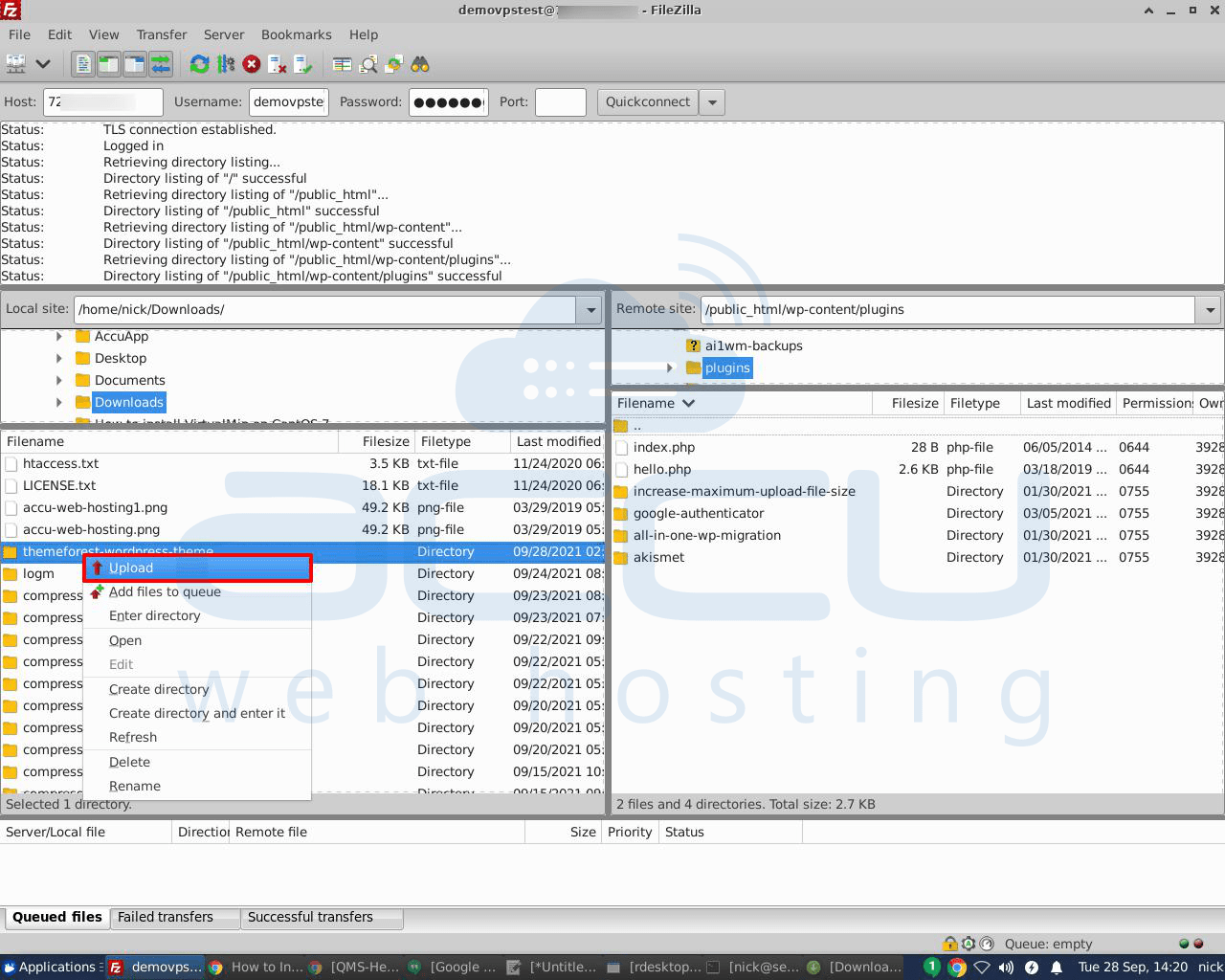Viewport: 1225px width, 980px height.
Task: Choose Create directory option
Action: pos(197,689)
